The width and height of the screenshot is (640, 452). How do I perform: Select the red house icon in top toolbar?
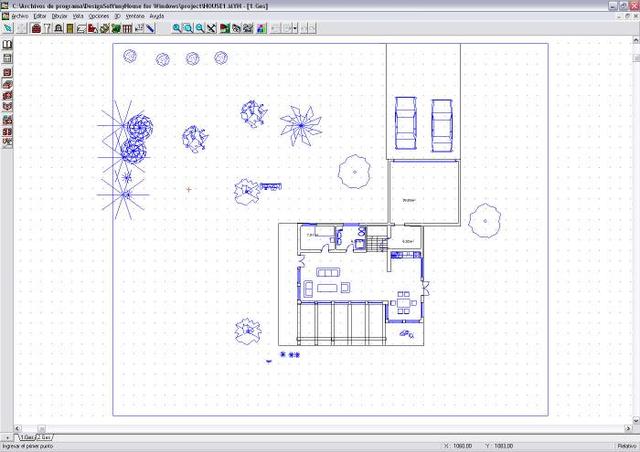click(x=36, y=29)
